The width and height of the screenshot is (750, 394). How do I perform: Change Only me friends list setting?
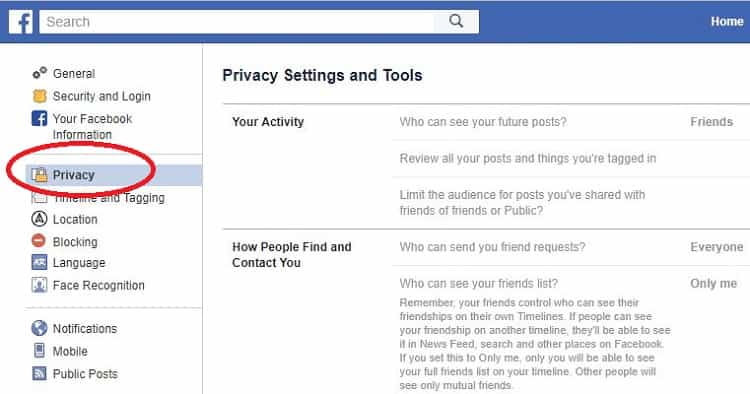713,284
